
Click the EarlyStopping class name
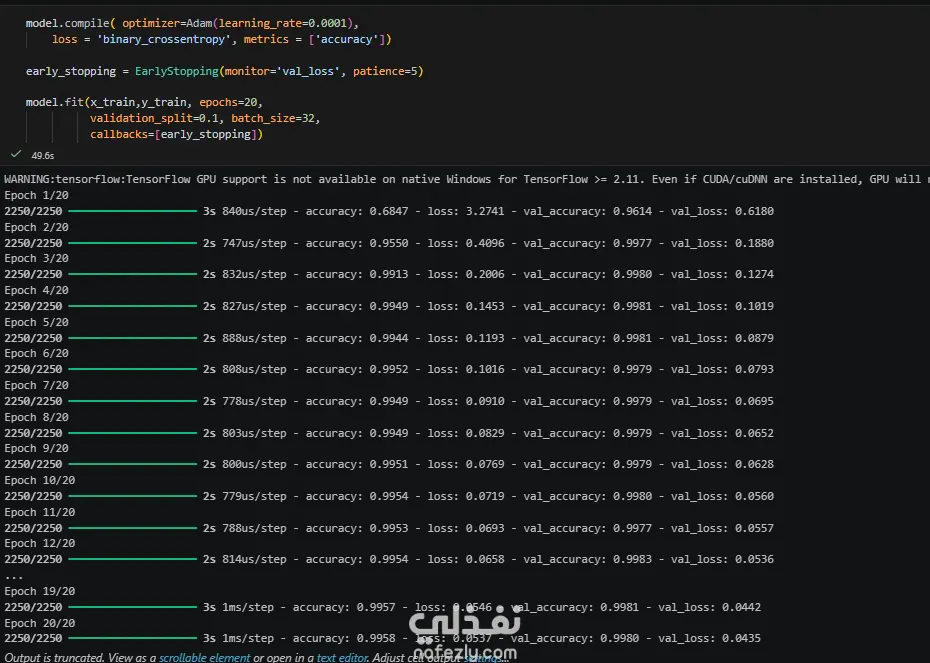[x=177, y=71]
